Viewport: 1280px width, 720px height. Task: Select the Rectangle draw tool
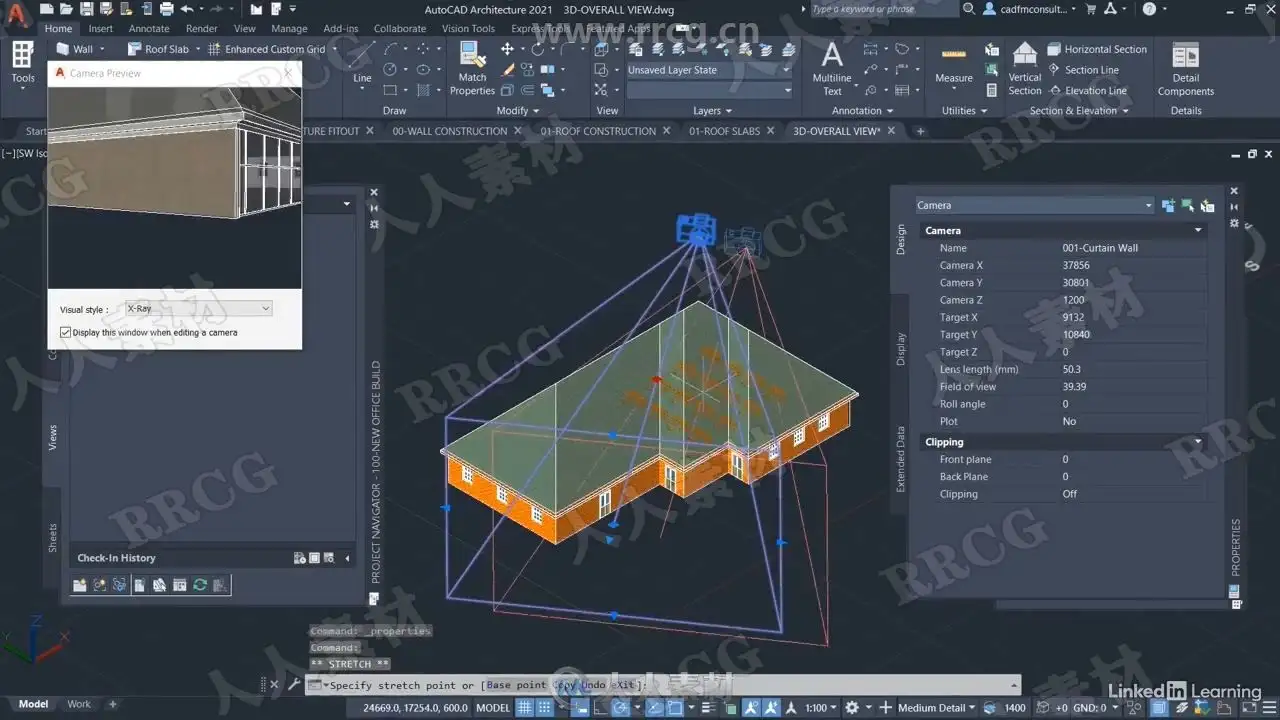click(x=390, y=91)
